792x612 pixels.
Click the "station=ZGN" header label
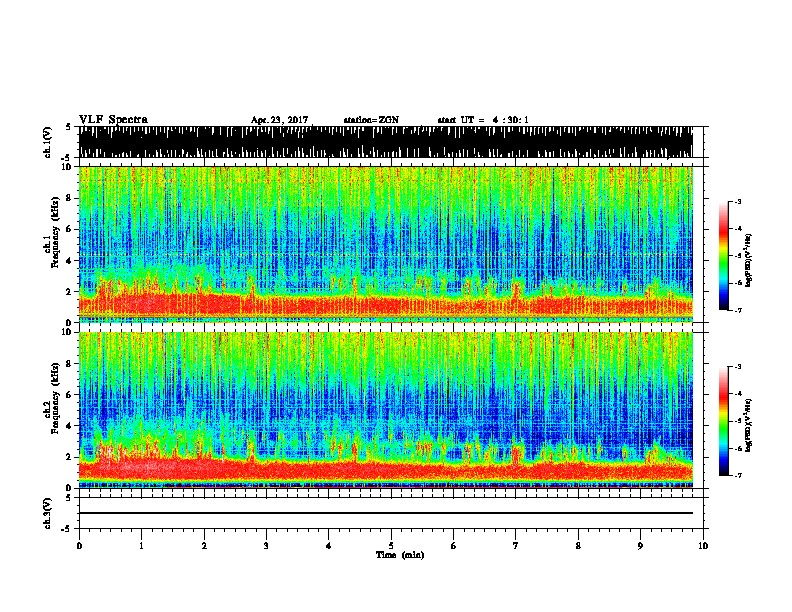371,120
